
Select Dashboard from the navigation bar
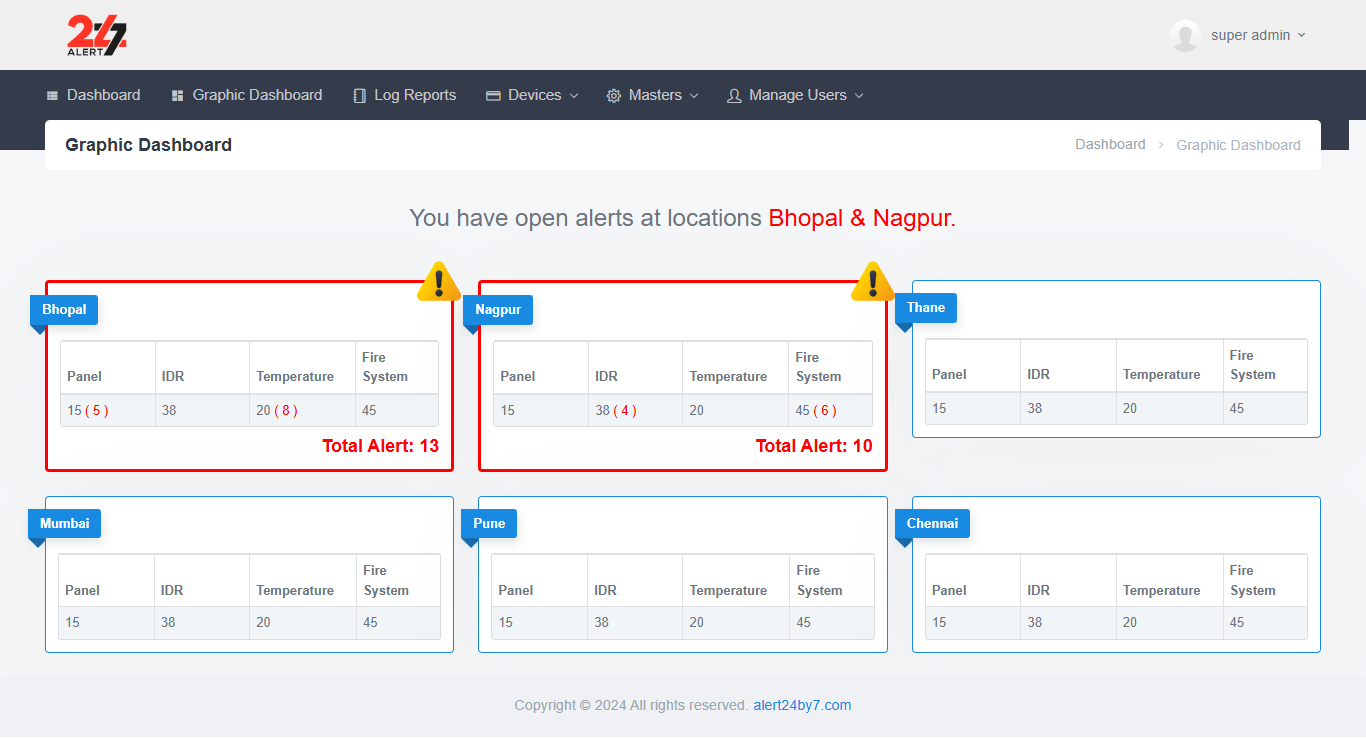pyautogui.click(x=103, y=95)
